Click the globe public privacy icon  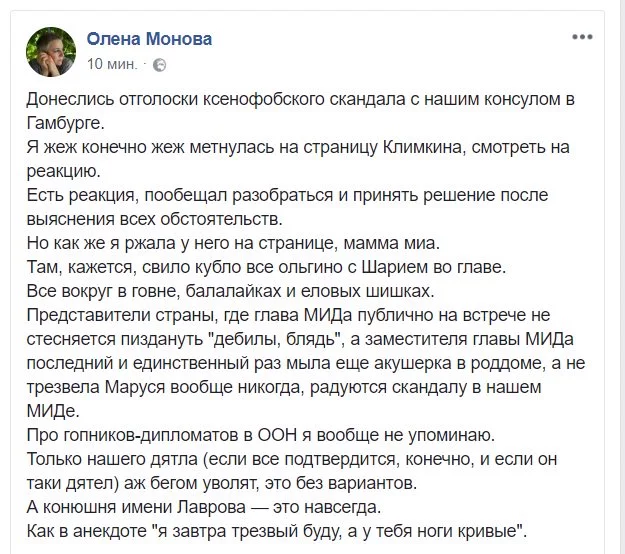tap(159, 65)
